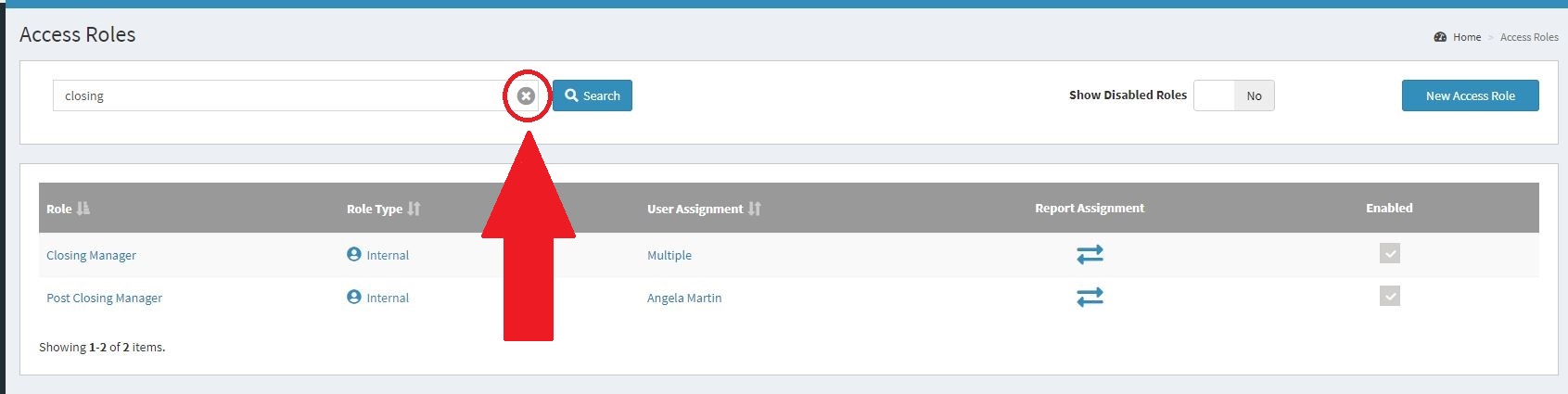
Task: Sort by Role column
Action: click(68, 209)
